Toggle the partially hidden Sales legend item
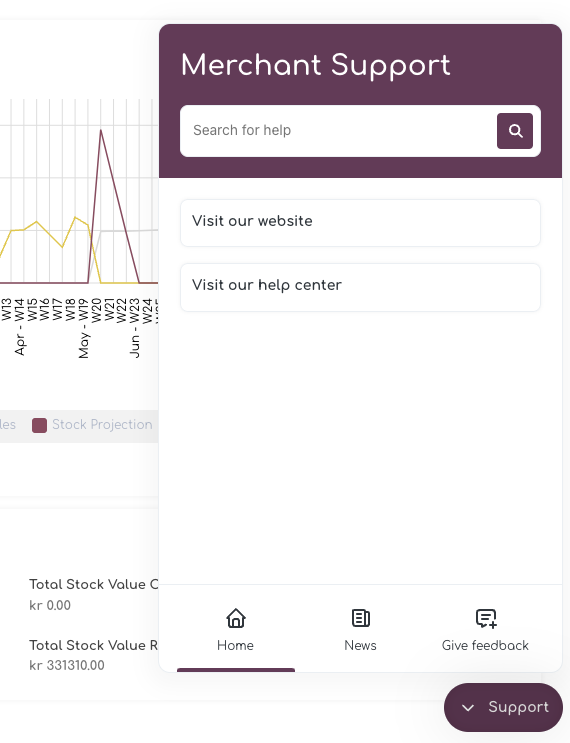The image size is (570, 743). click(8, 424)
